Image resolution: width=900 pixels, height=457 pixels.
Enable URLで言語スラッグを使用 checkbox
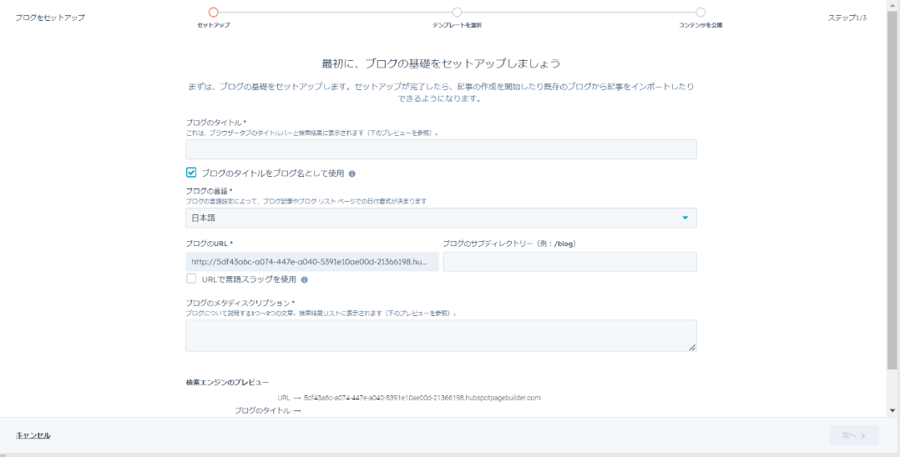(191, 278)
